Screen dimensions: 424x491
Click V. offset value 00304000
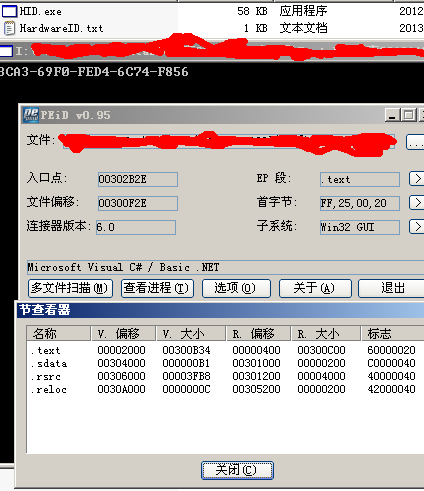121,363
